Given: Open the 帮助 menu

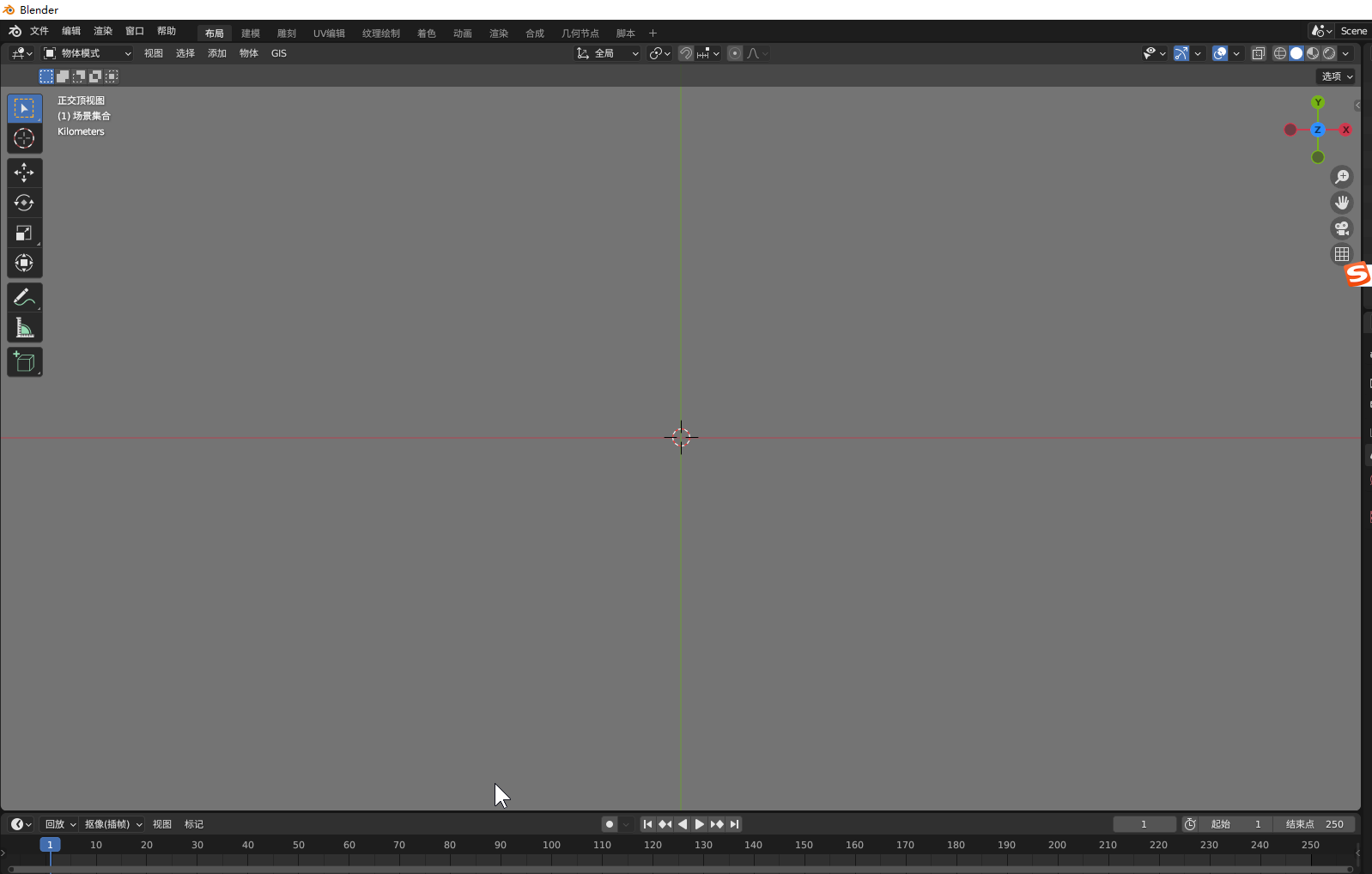Looking at the screenshot, I should pos(167,31).
